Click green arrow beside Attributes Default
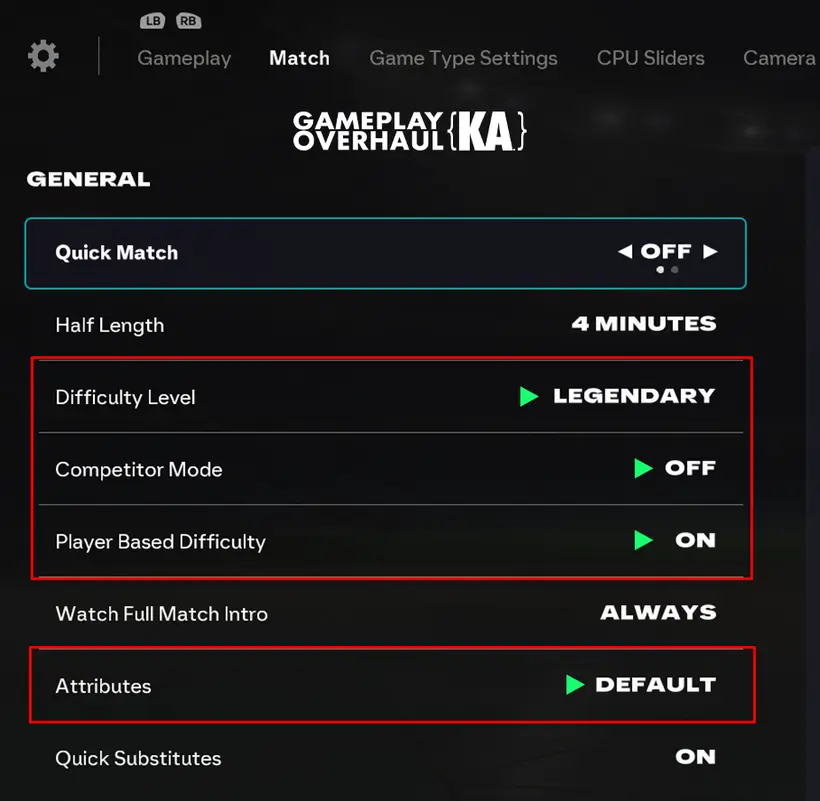820x801 pixels. [574, 685]
